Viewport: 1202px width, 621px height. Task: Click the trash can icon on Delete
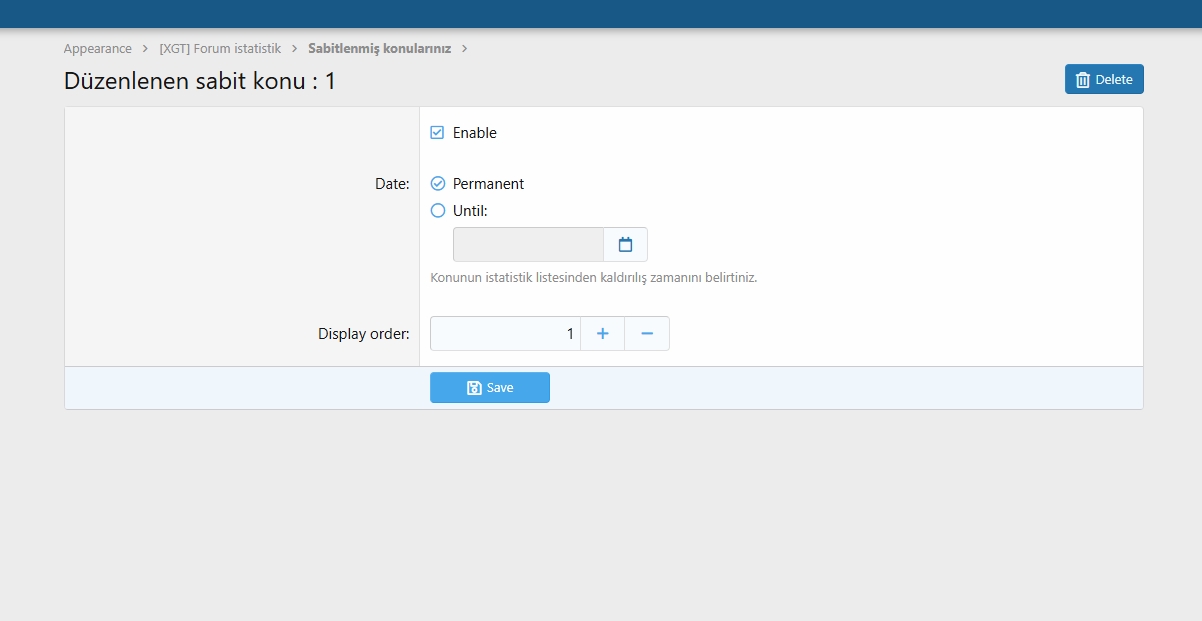(1082, 80)
